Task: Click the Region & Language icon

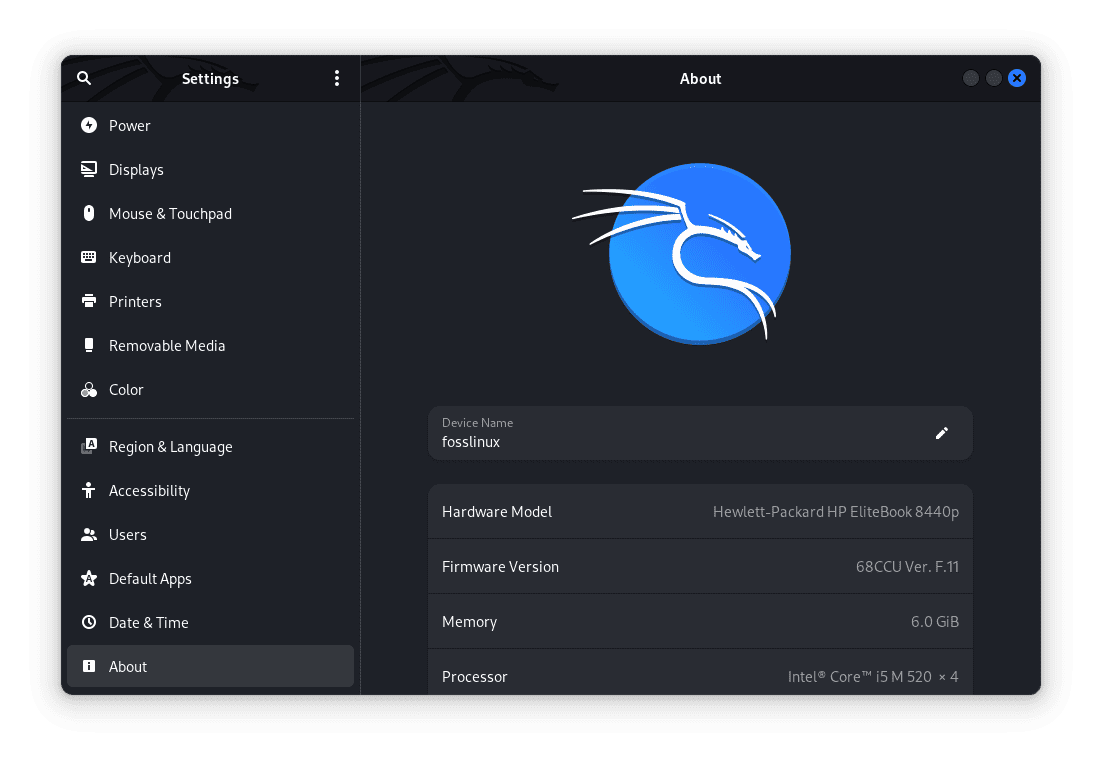Action: click(x=89, y=446)
